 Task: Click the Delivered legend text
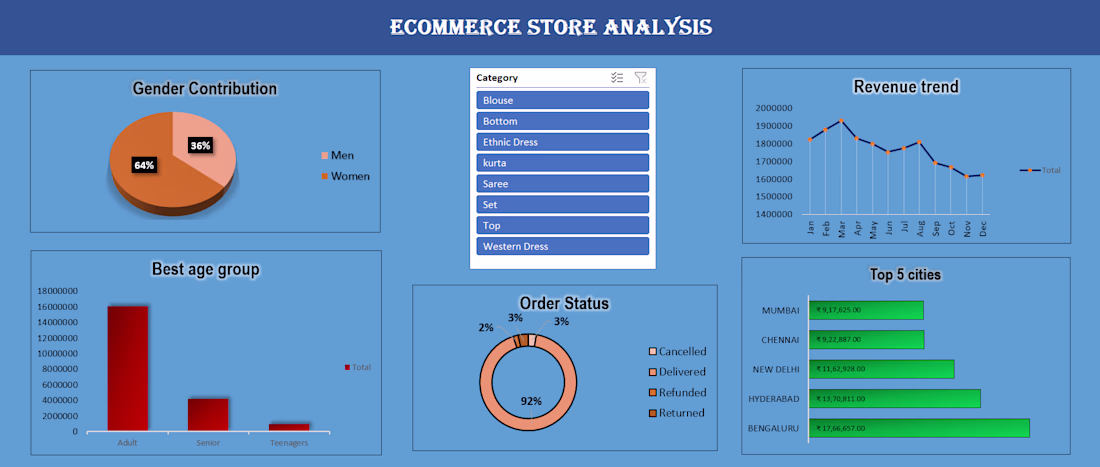click(683, 372)
